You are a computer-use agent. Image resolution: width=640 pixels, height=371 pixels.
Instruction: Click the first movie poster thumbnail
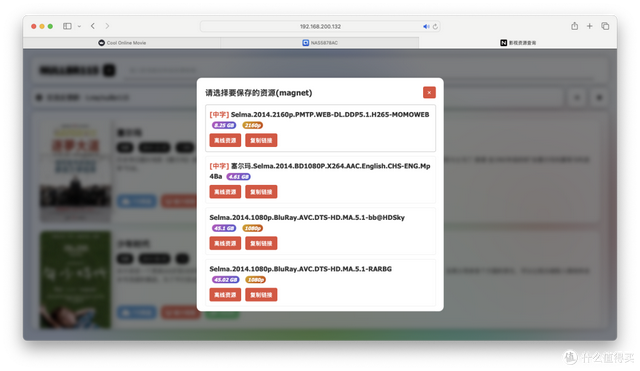coord(75,171)
